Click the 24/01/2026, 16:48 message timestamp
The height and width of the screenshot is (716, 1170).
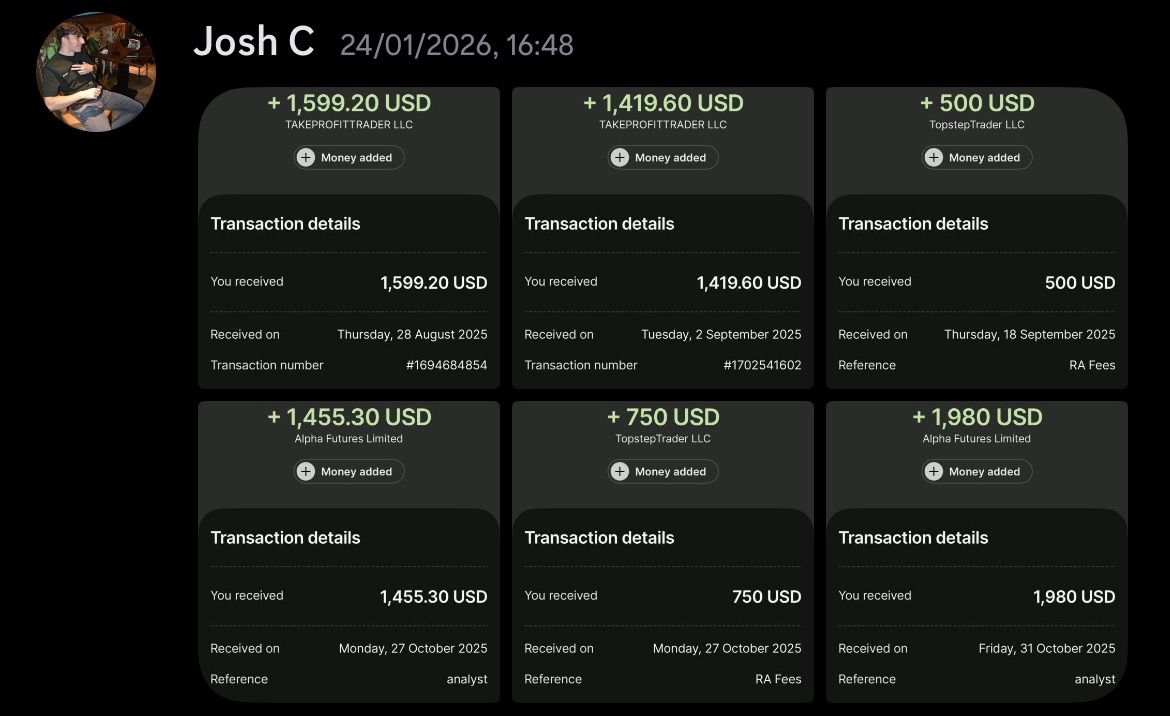pyautogui.click(x=457, y=45)
